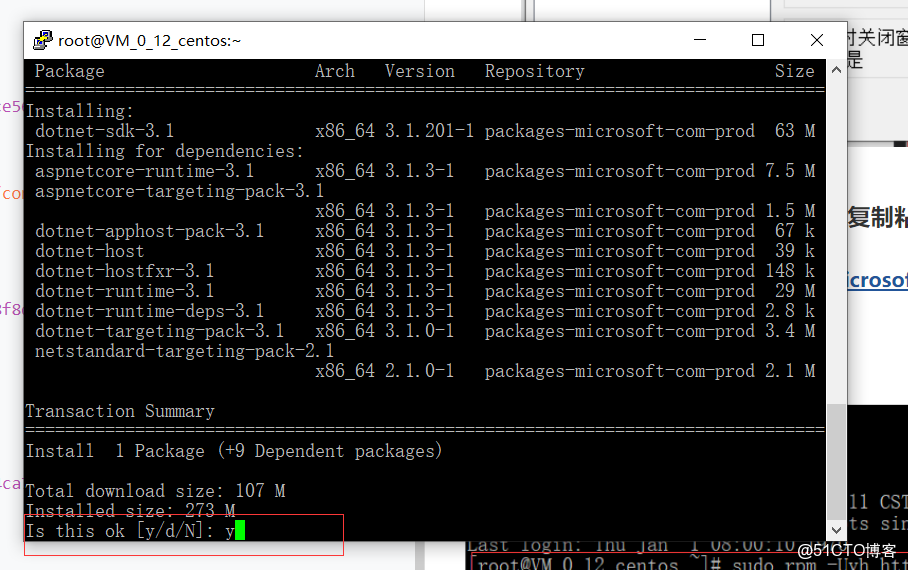The height and width of the screenshot is (570, 908).
Task: Click the 'Size' column header
Action: 795,71
